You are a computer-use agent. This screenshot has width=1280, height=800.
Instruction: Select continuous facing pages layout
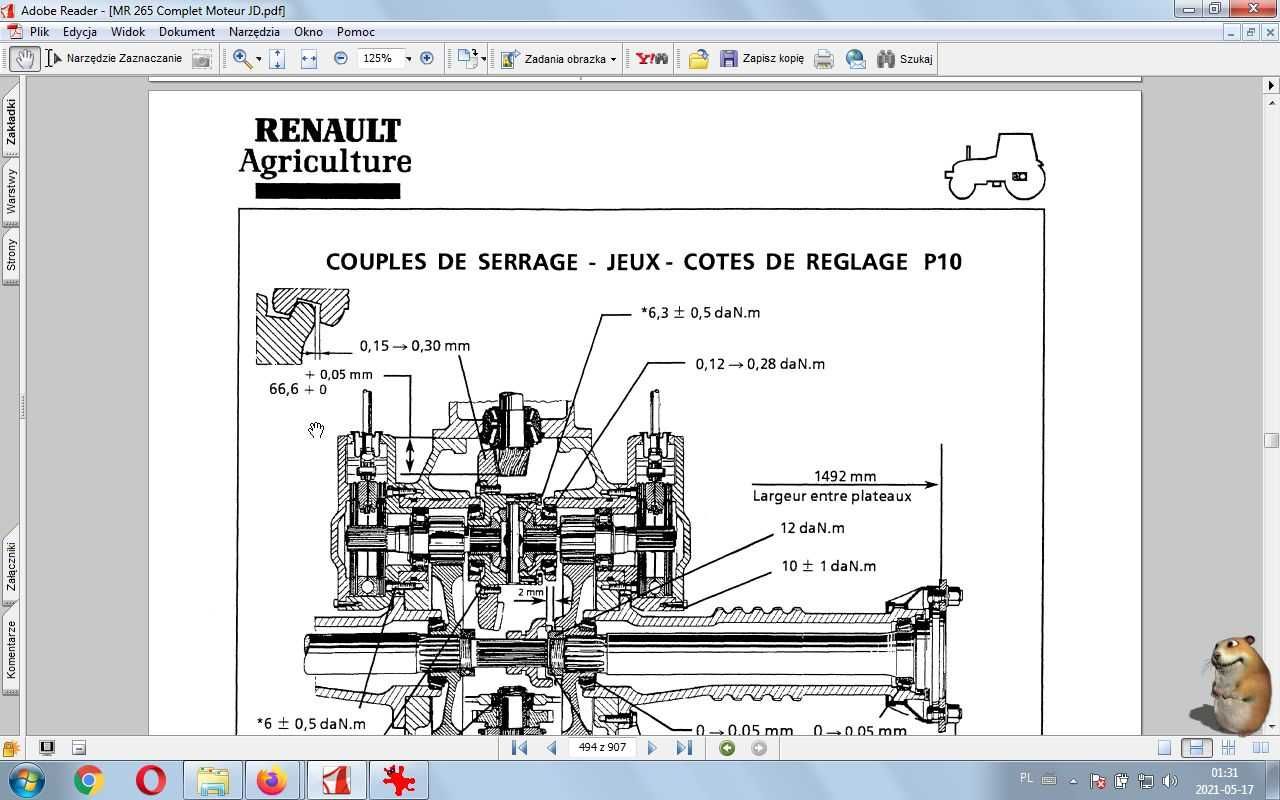(1229, 748)
